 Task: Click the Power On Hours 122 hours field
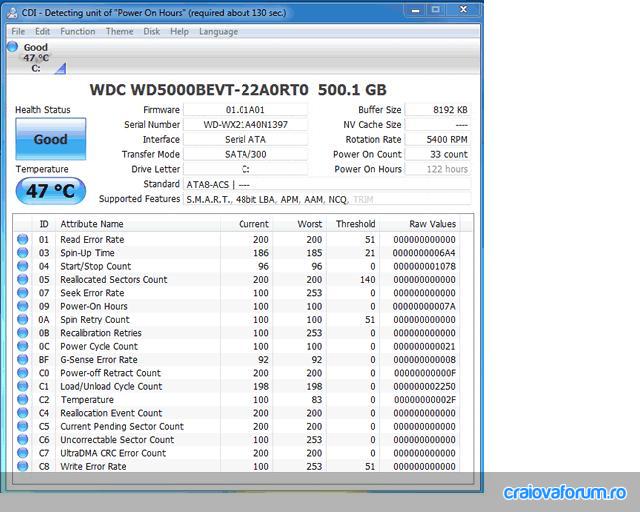pos(438,169)
